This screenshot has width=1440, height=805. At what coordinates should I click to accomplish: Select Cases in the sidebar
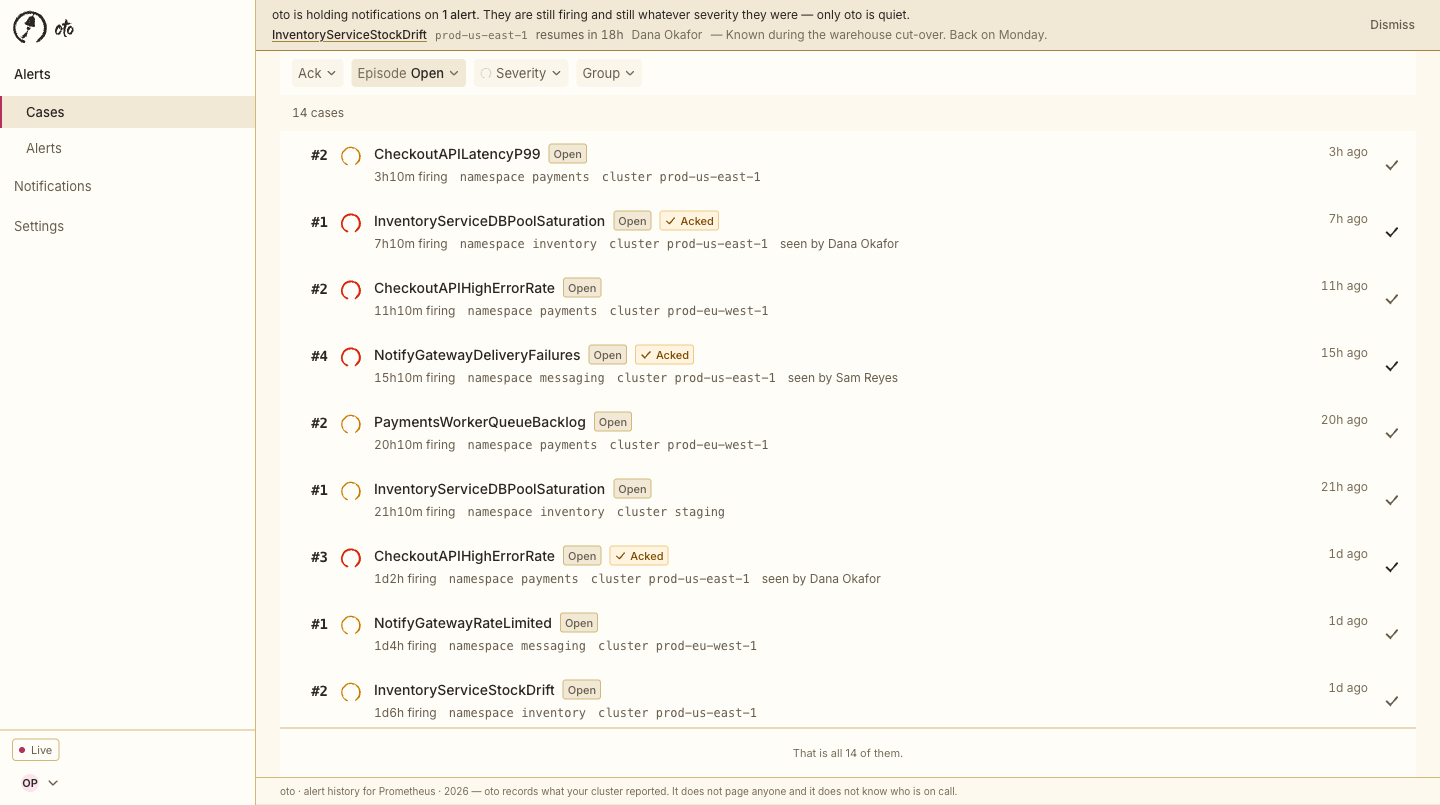pyautogui.click(x=128, y=112)
